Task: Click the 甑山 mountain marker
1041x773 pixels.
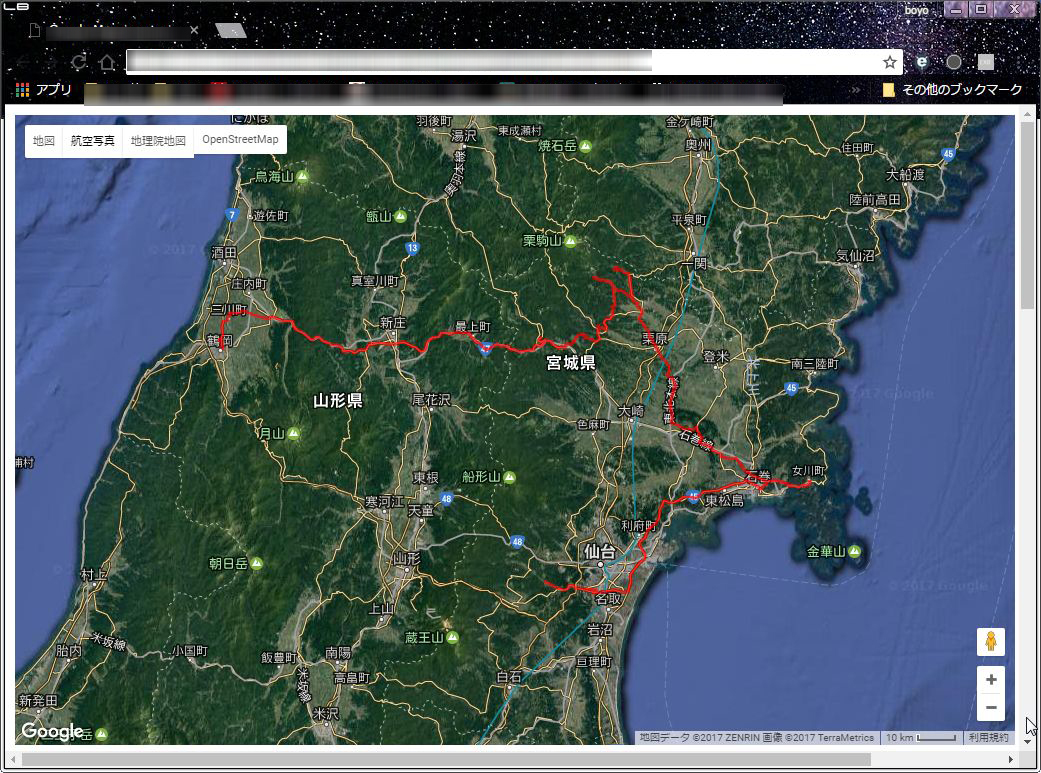Action: click(x=400, y=216)
